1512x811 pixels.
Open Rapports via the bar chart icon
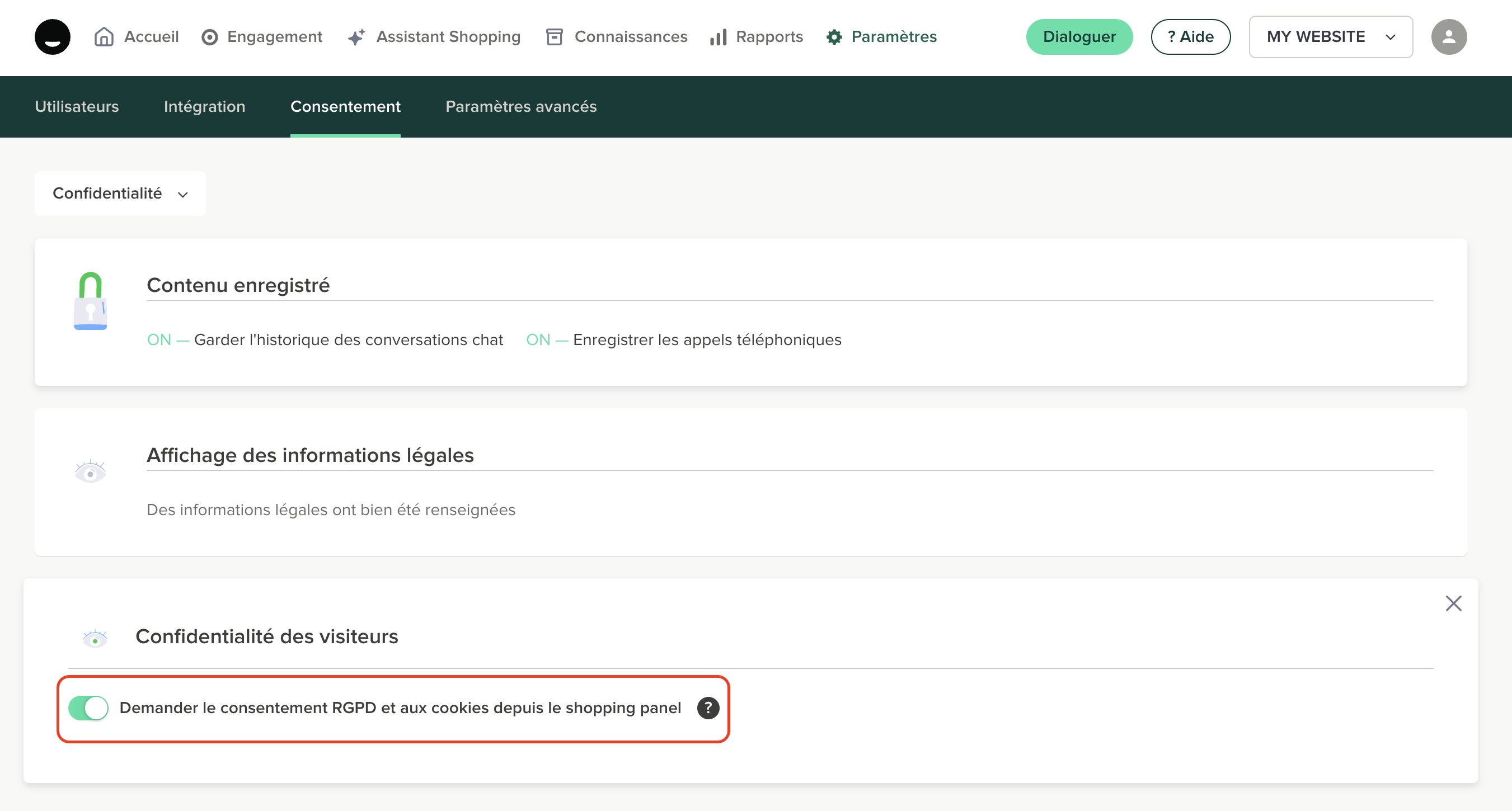click(x=718, y=37)
